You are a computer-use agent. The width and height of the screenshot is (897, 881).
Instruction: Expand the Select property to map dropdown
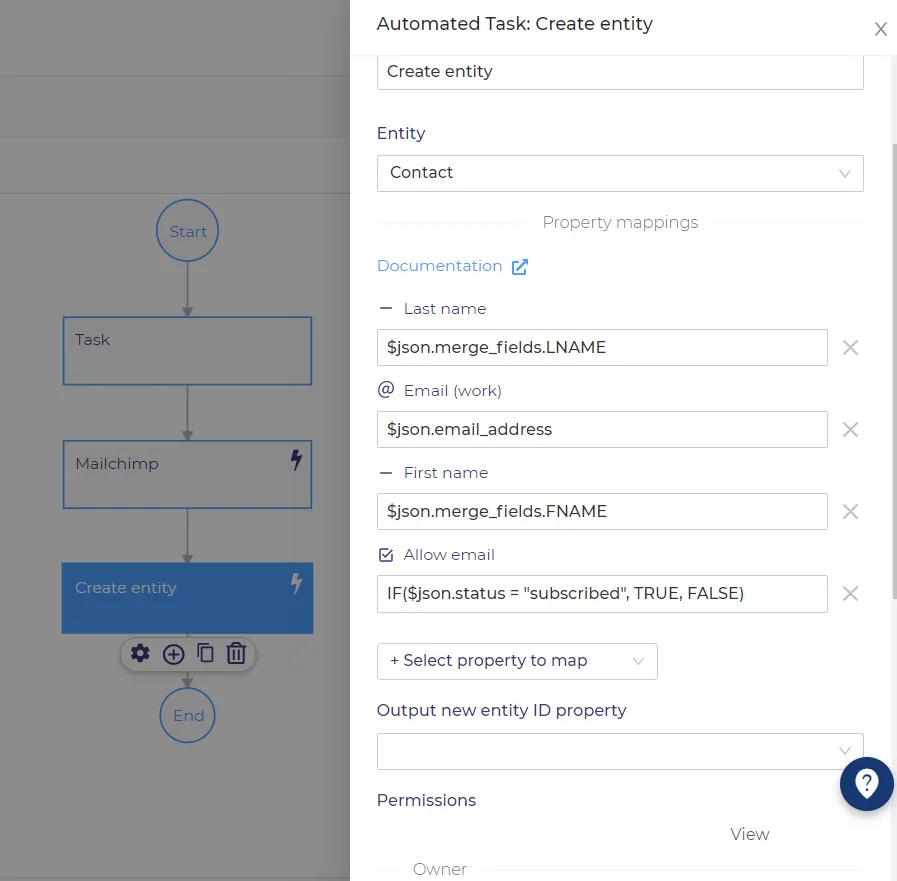point(517,661)
